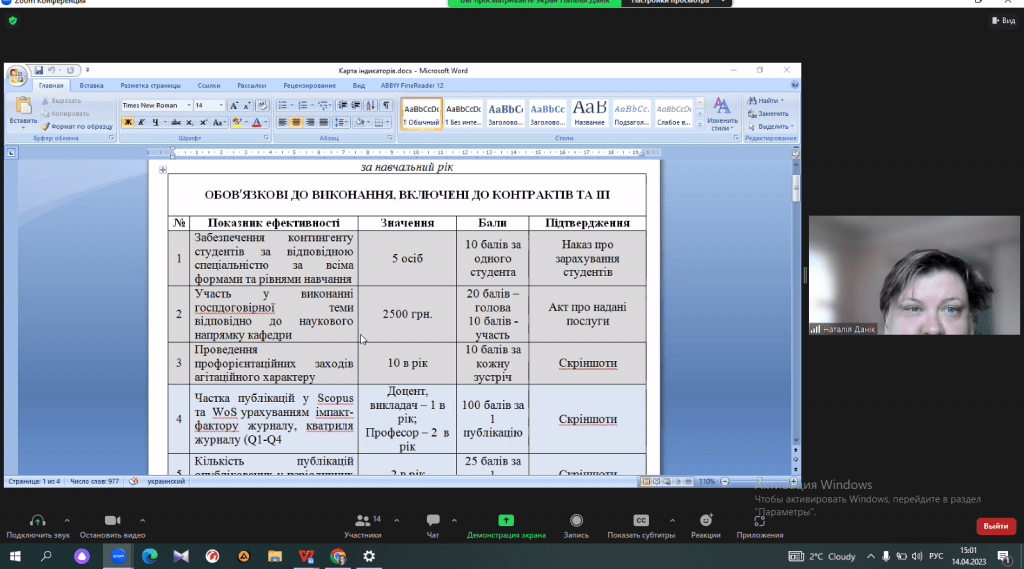1024x569 pixels.
Task: Open the Рецензирование ribbon tab
Action: (309, 86)
